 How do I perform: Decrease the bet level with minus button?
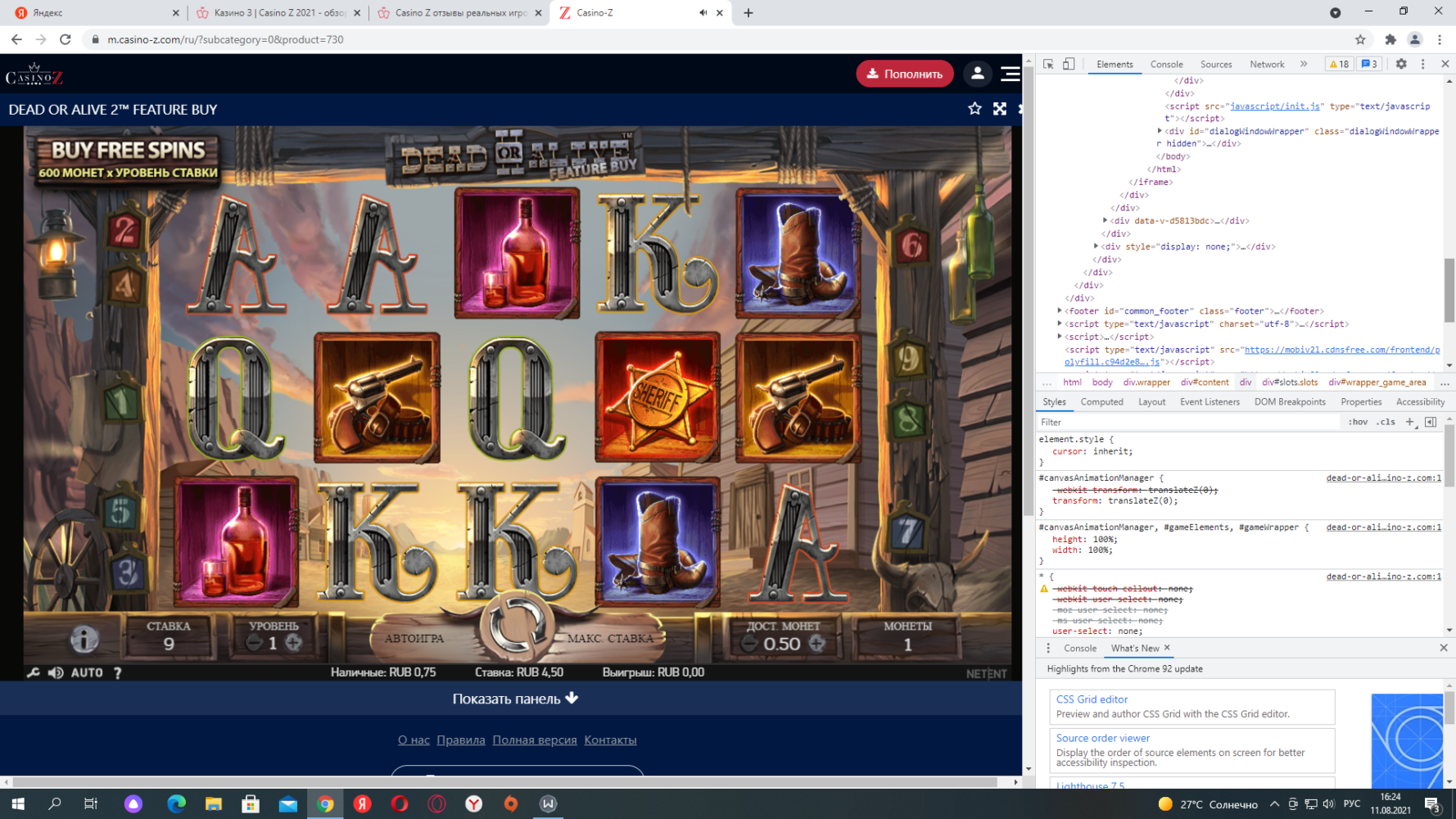(255, 644)
